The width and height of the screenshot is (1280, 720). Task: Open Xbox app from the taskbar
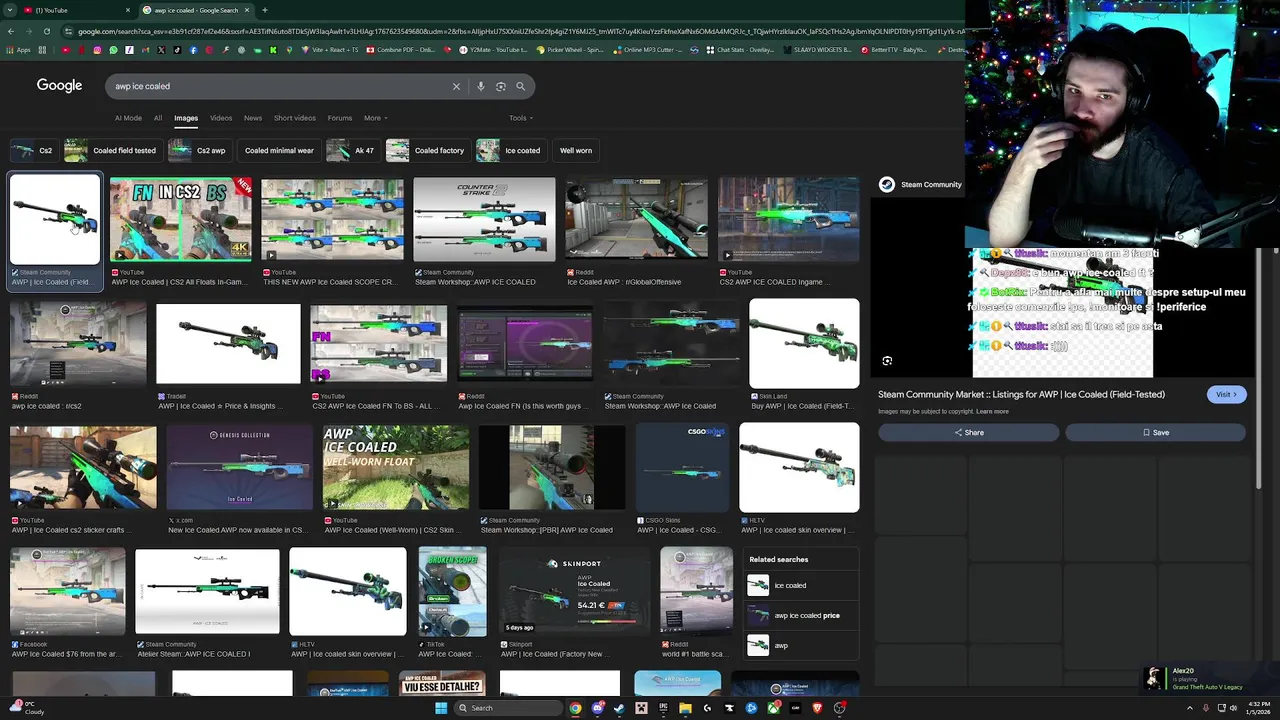coord(773,708)
